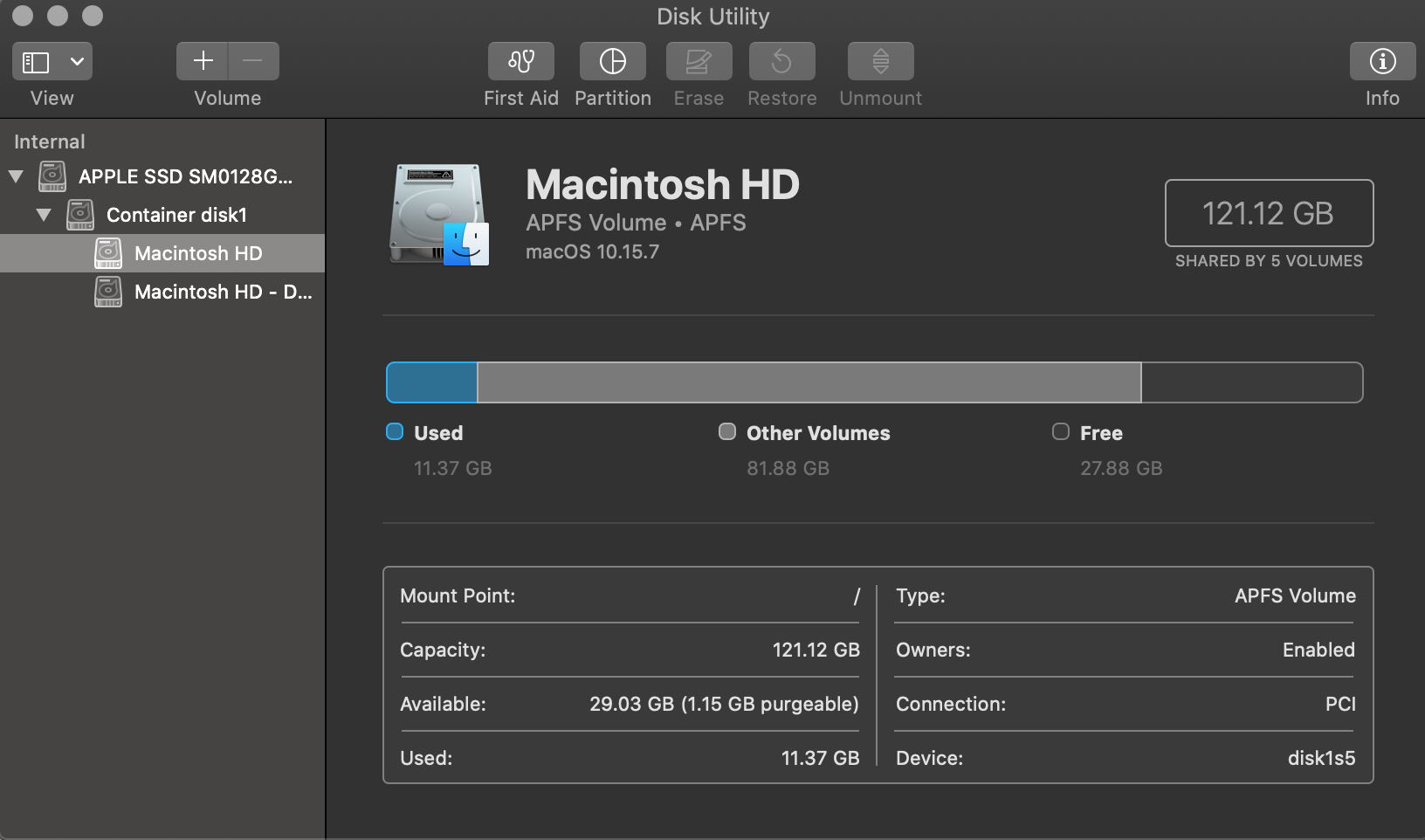Click the 81.88 GB other volumes value
The height and width of the screenshot is (840, 1425).
point(788,468)
